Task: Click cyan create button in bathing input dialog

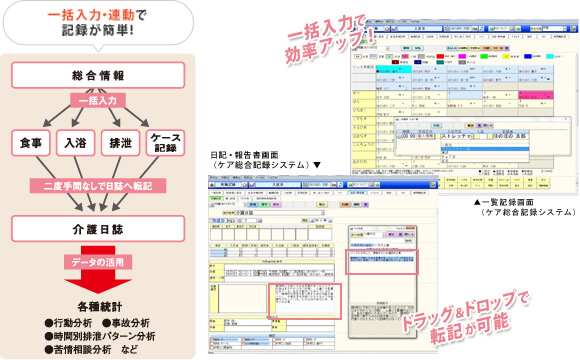Action: (436, 126)
